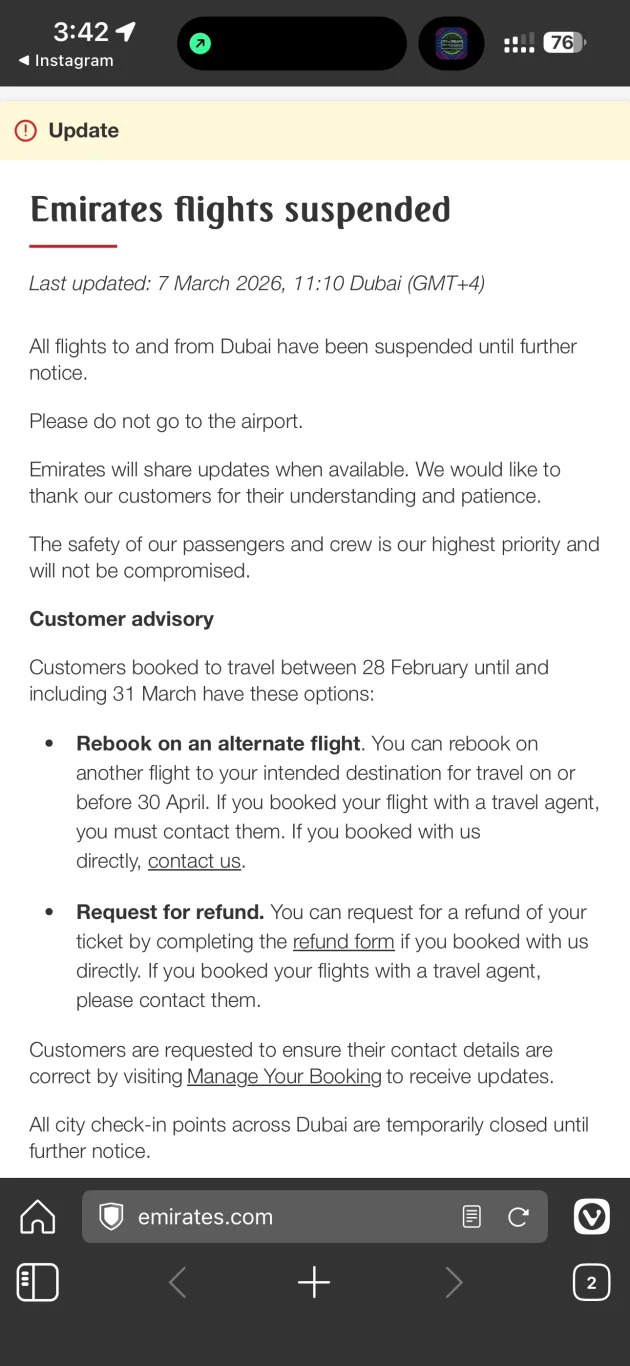Tap the Update banner label
Image resolution: width=630 pixels, height=1366 pixels.
click(84, 131)
